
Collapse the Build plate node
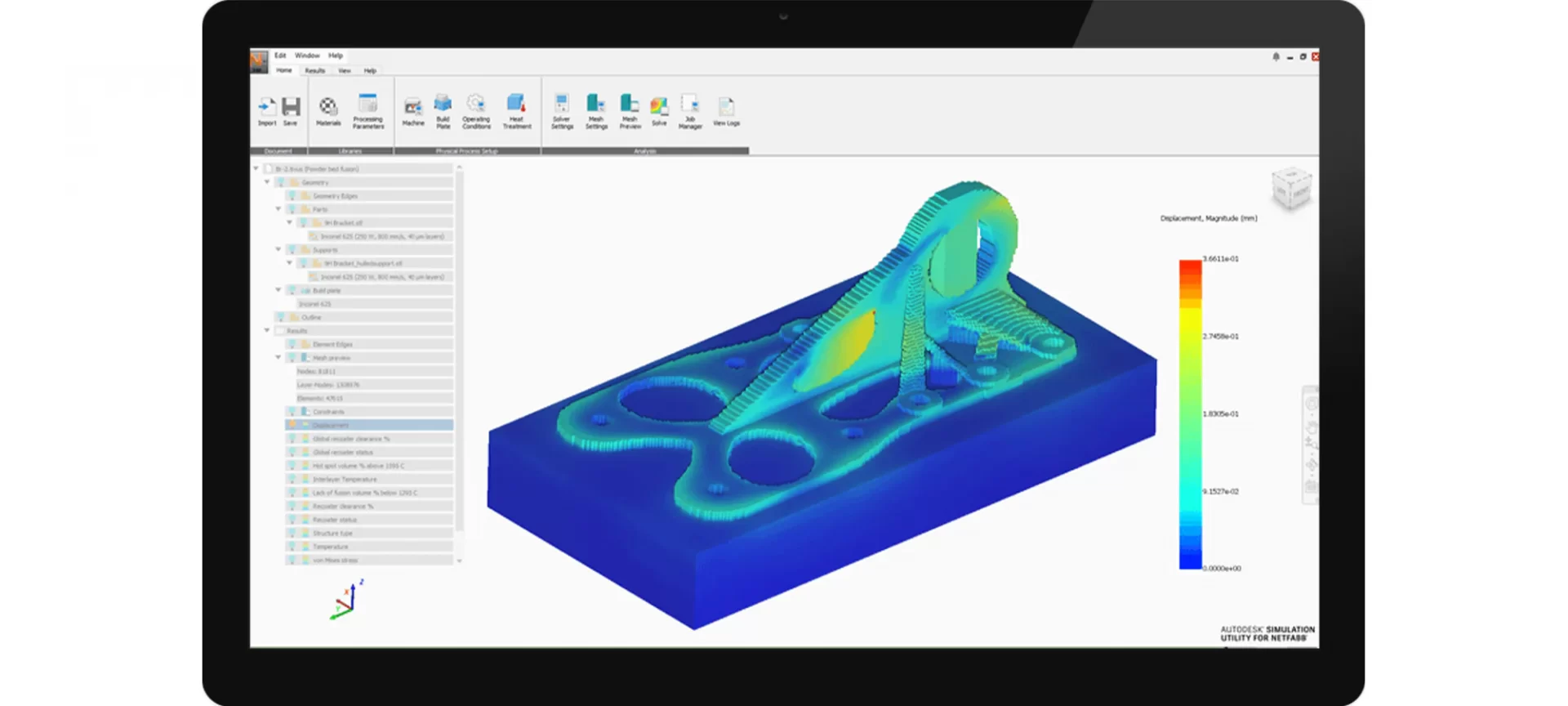click(x=278, y=290)
